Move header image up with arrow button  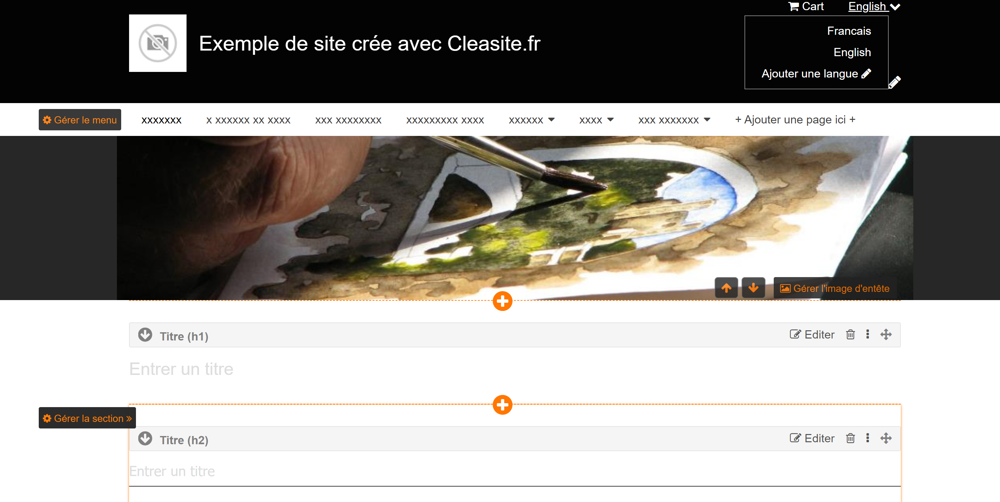click(x=726, y=288)
